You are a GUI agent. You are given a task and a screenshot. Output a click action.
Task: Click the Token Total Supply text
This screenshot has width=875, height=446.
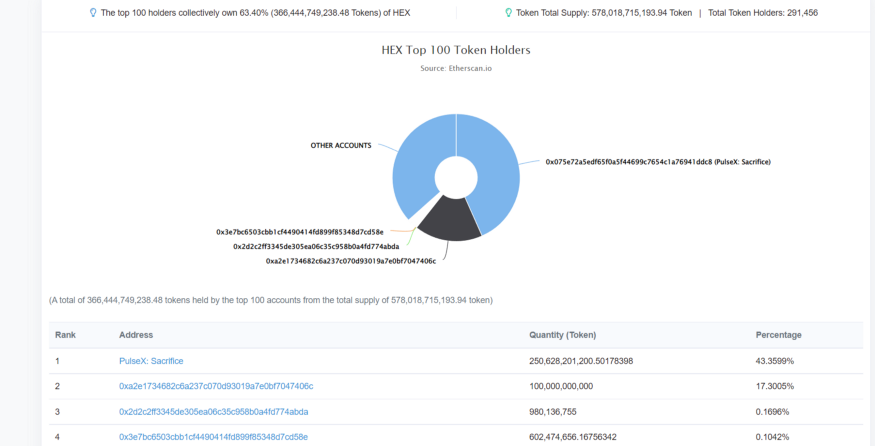click(604, 12)
